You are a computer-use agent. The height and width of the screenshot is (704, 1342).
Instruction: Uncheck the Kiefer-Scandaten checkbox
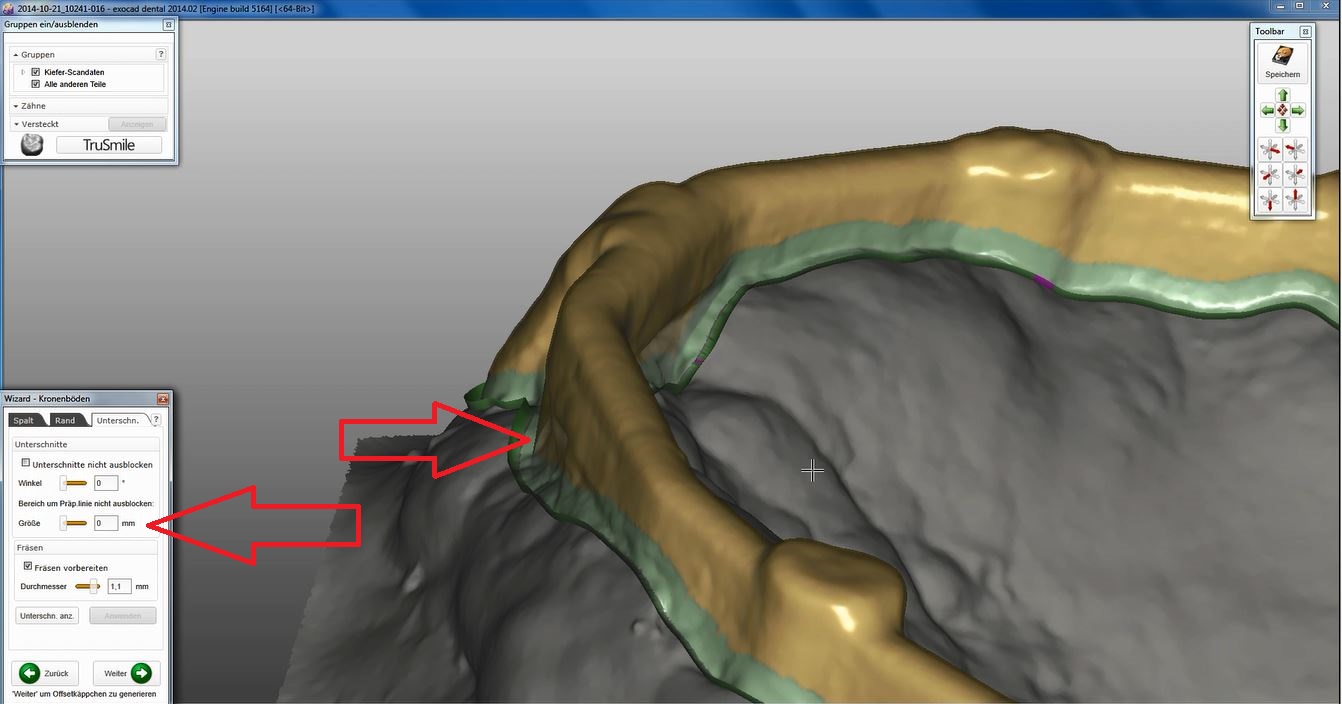(36, 72)
